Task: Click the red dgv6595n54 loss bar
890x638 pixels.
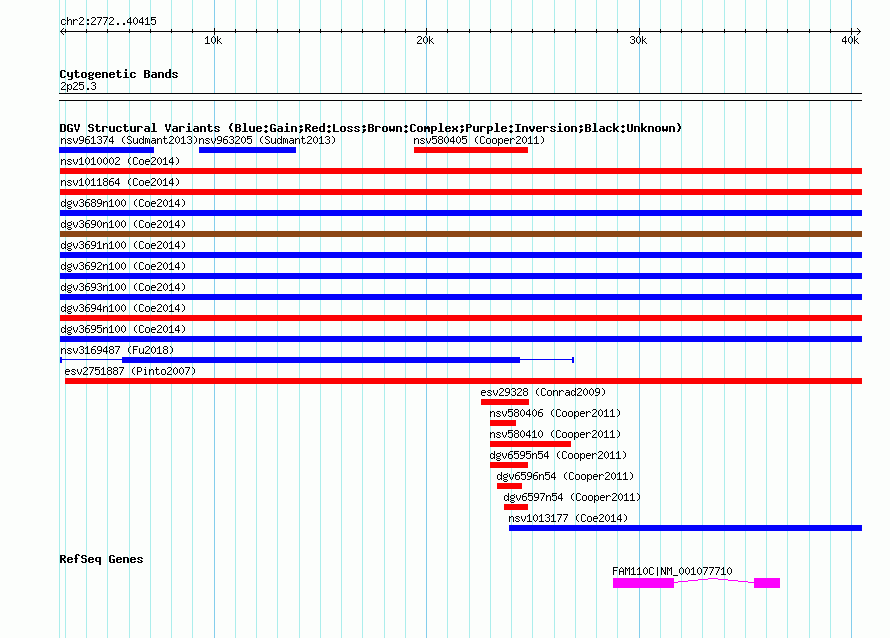Action: [509, 465]
